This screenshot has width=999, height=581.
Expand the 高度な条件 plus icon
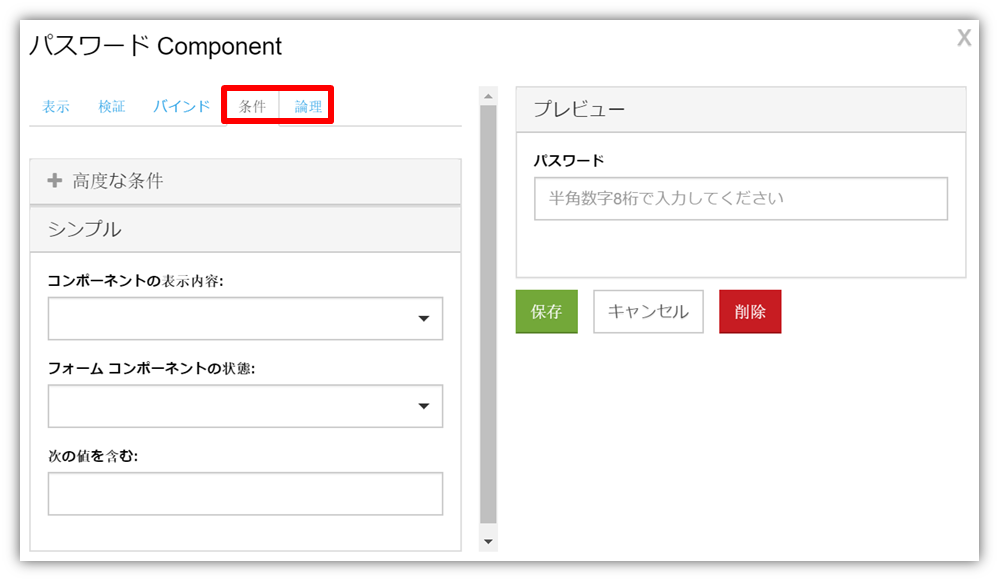(x=55, y=180)
